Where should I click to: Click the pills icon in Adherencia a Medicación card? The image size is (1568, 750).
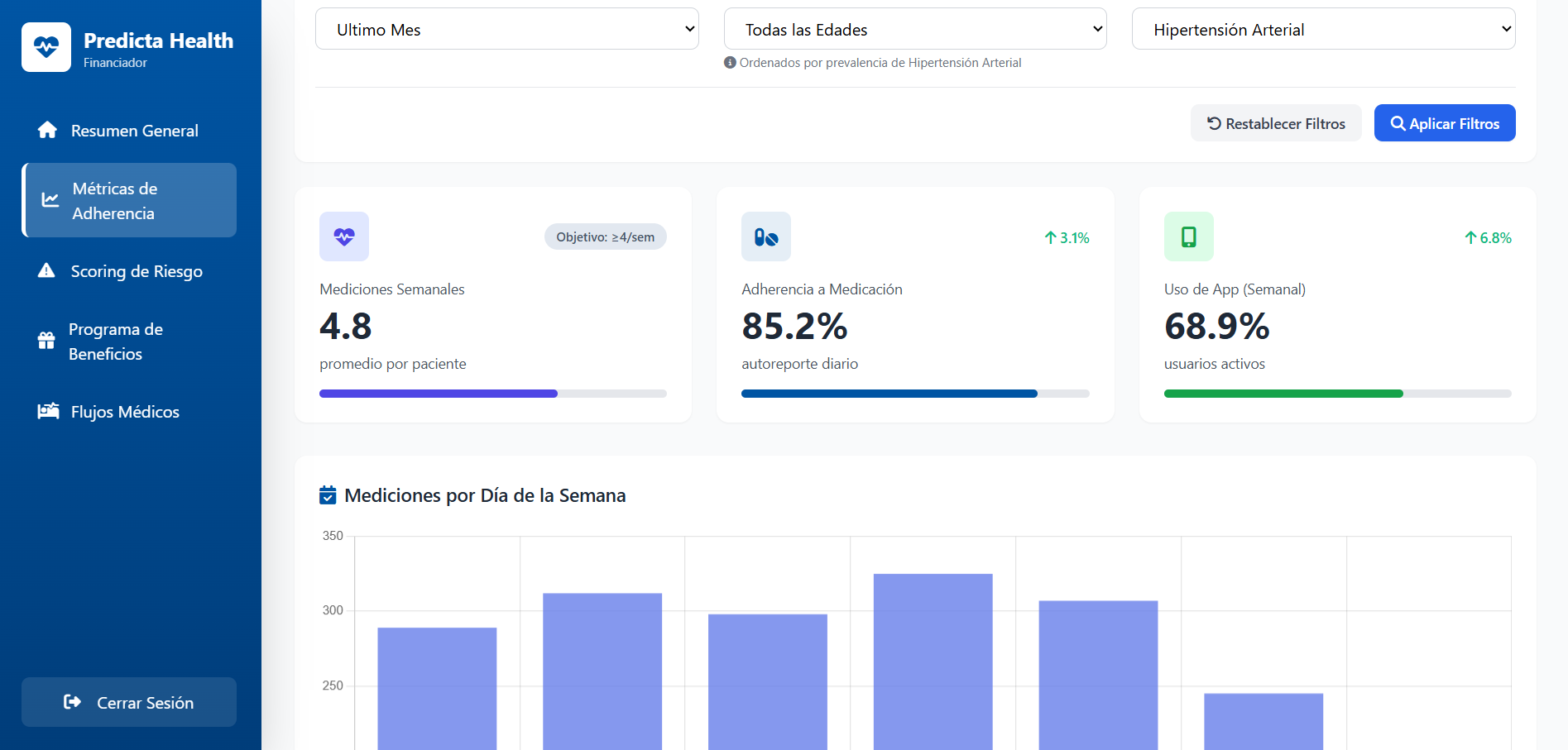[766, 237]
